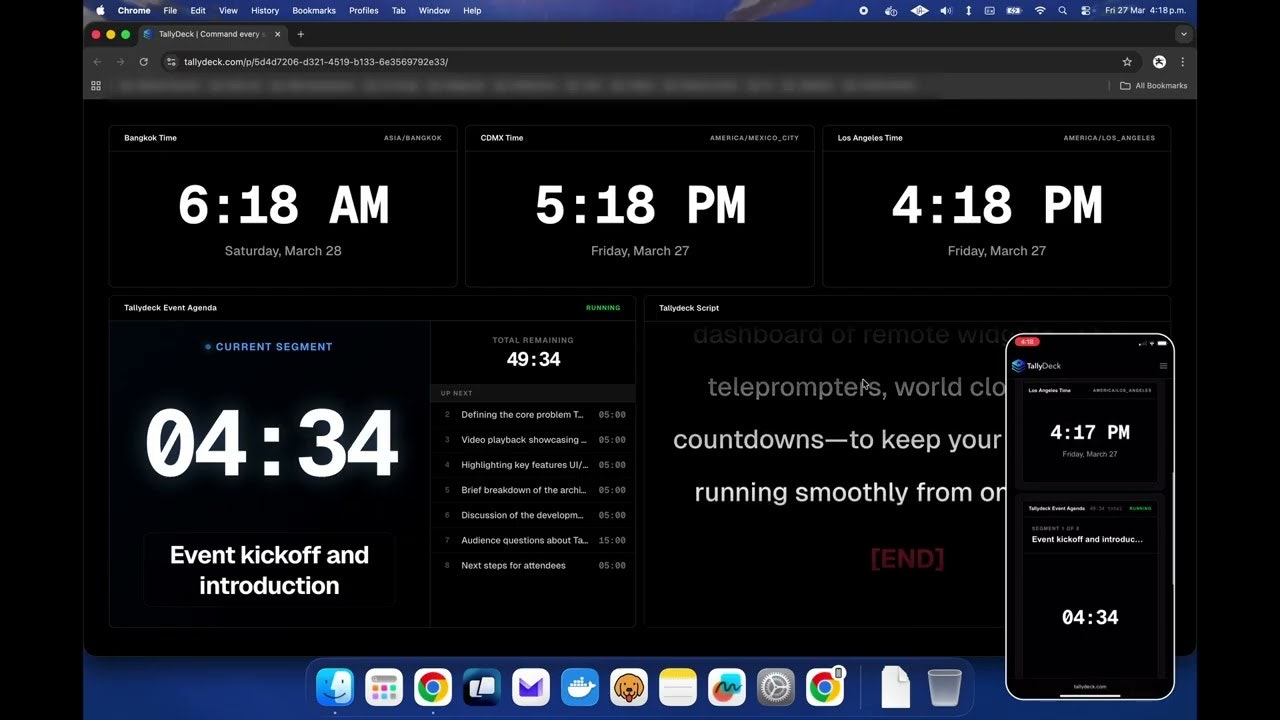Click the green RUNNING status in Event Agenda
1280x720 pixels.
pos(603,308)
